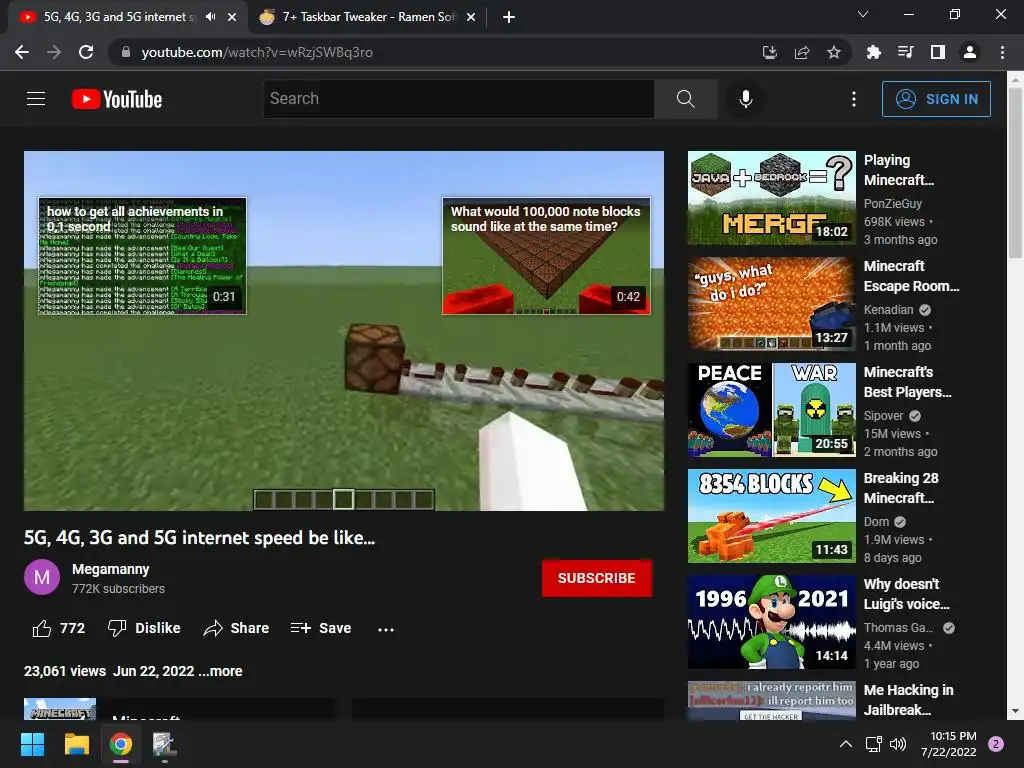Click the Minecraft game card thumbnail
Image resolution: width=1024 pixels, height=768 pixels.
tap(60, 709)
